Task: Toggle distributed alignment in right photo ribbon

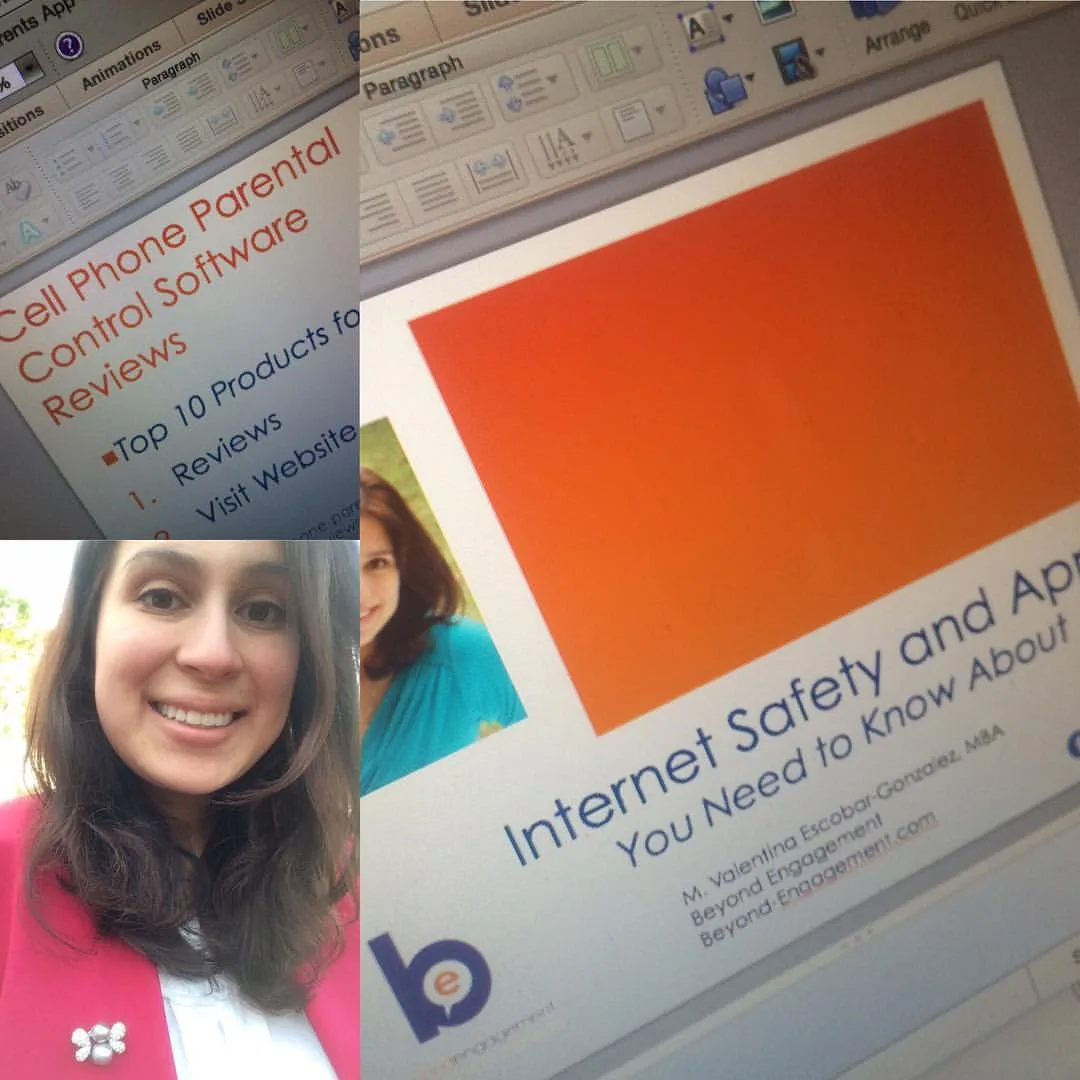Action: pos(493,167)
